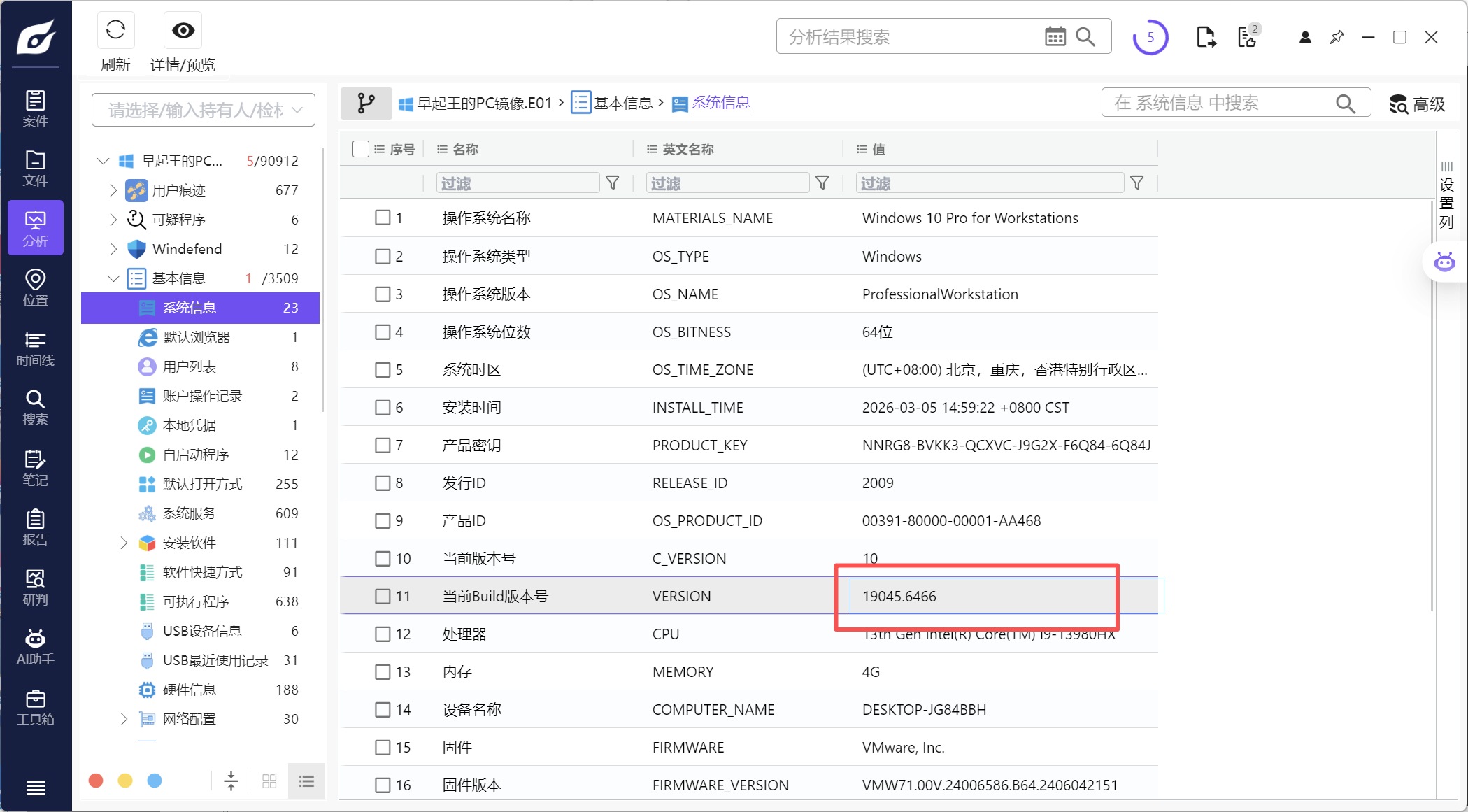
Task: Open the AI助手 sidebar icon
Action: pos(35,647)
